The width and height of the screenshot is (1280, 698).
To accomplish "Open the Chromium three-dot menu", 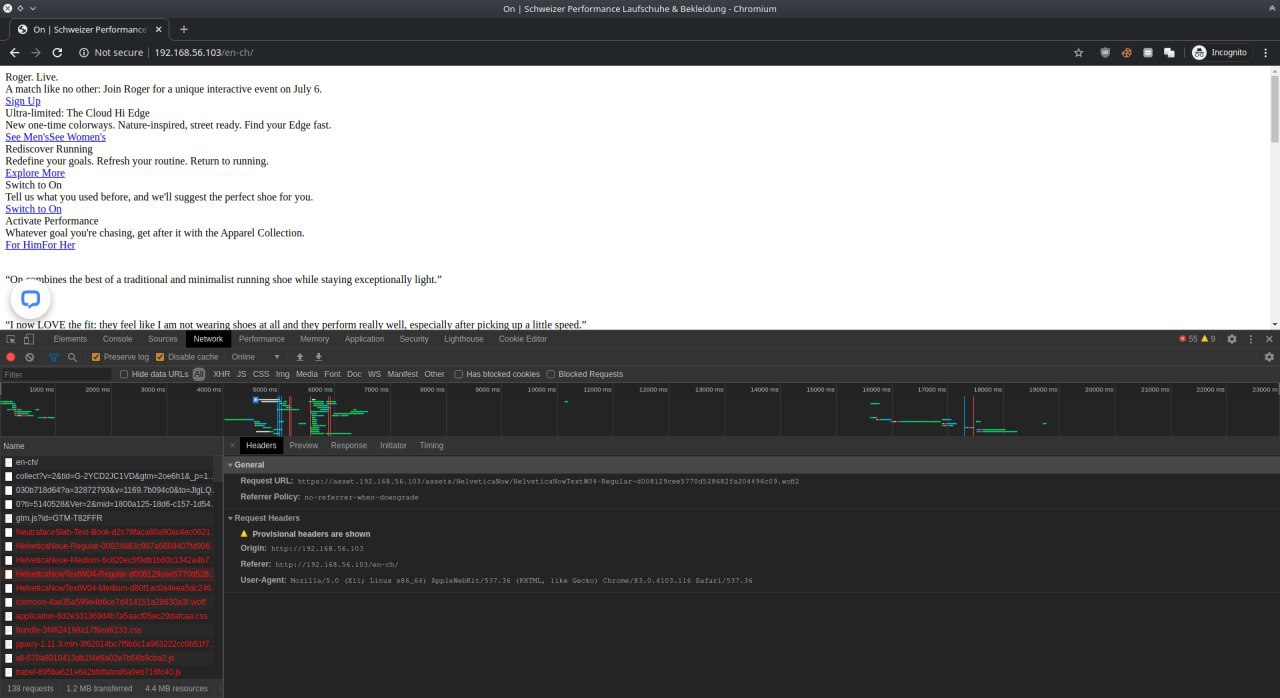I will (x=1267, y=53).
